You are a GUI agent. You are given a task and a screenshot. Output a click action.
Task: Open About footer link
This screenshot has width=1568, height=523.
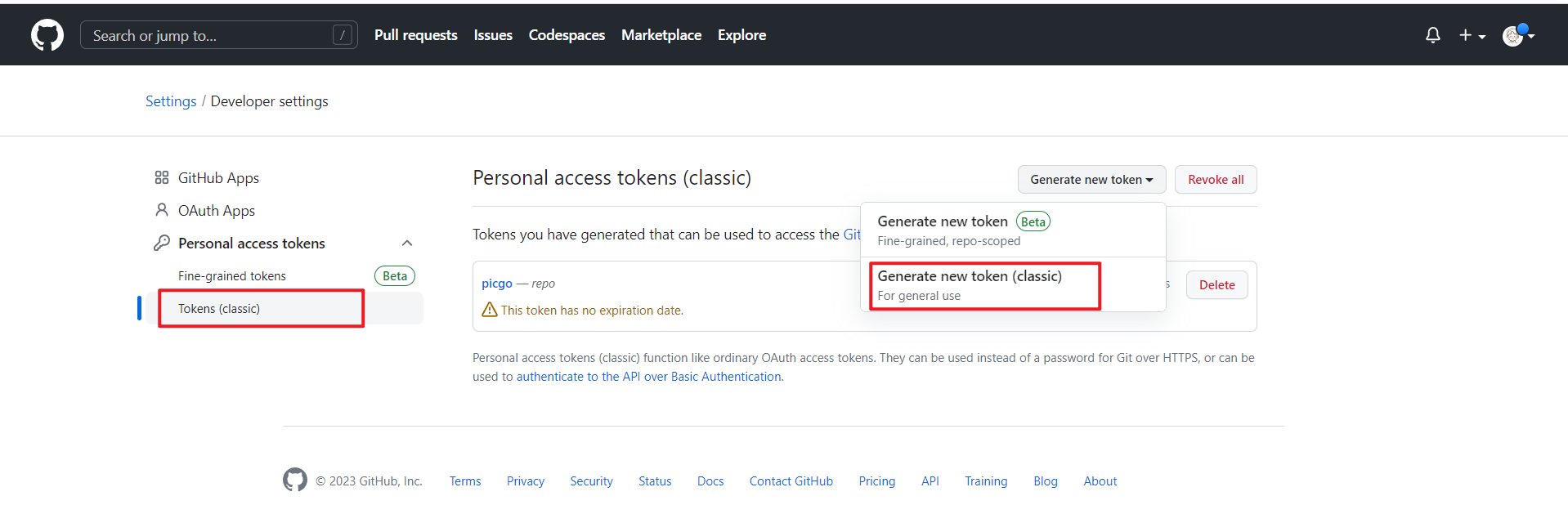click(1100, 481)
